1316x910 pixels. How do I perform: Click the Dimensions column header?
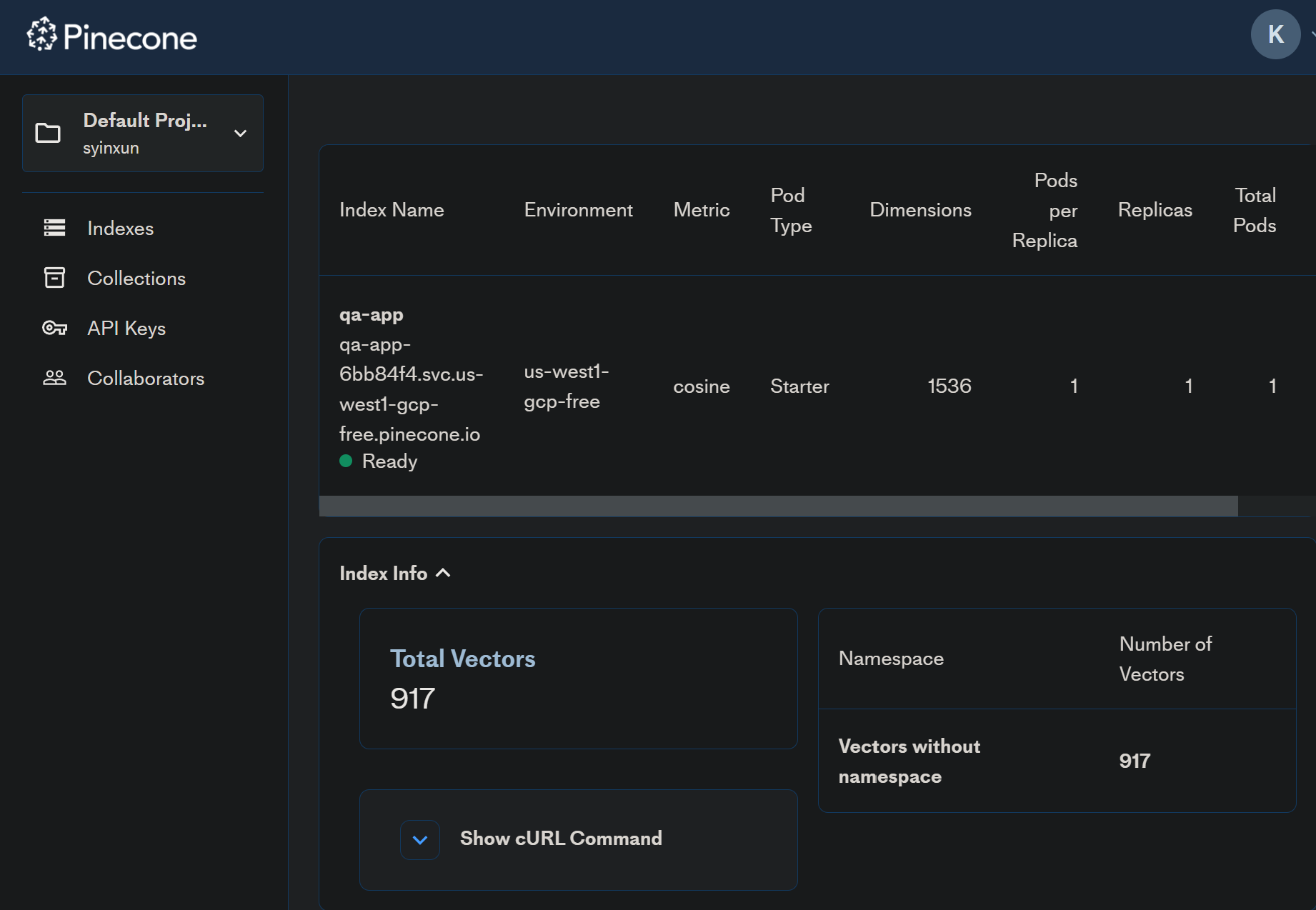click(x=920, y=210)
